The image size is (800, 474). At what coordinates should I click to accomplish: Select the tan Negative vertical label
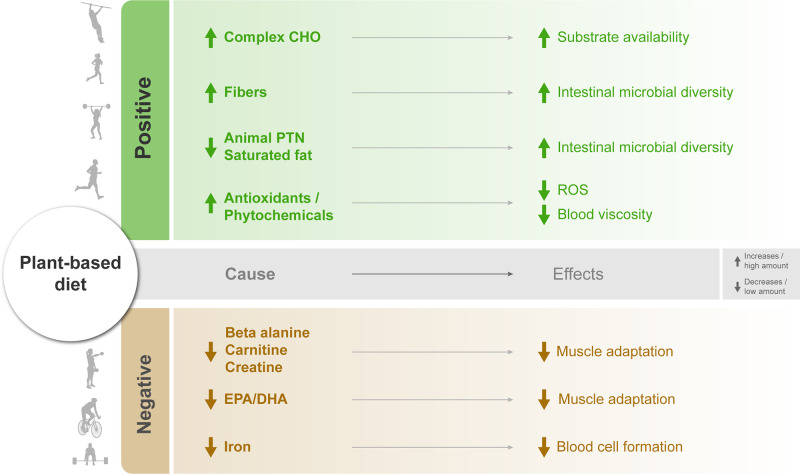pos(145,391)
